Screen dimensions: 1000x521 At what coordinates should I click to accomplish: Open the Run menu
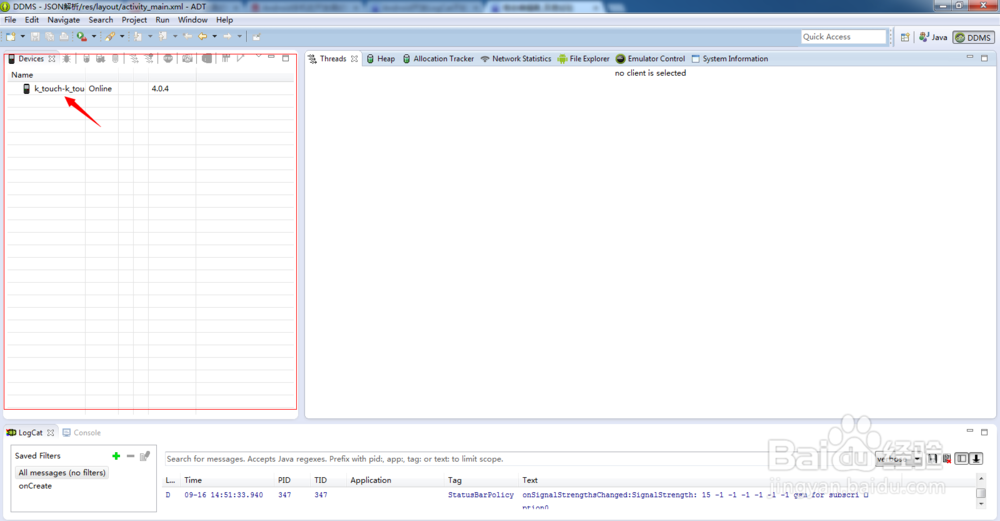[x=163, y=20]
